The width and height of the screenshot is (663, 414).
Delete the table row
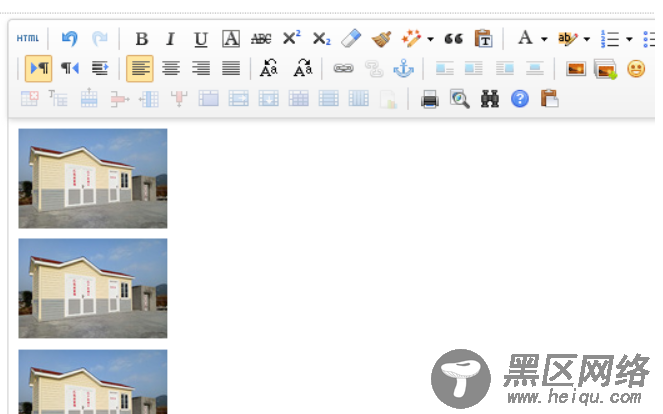point(120,99)
